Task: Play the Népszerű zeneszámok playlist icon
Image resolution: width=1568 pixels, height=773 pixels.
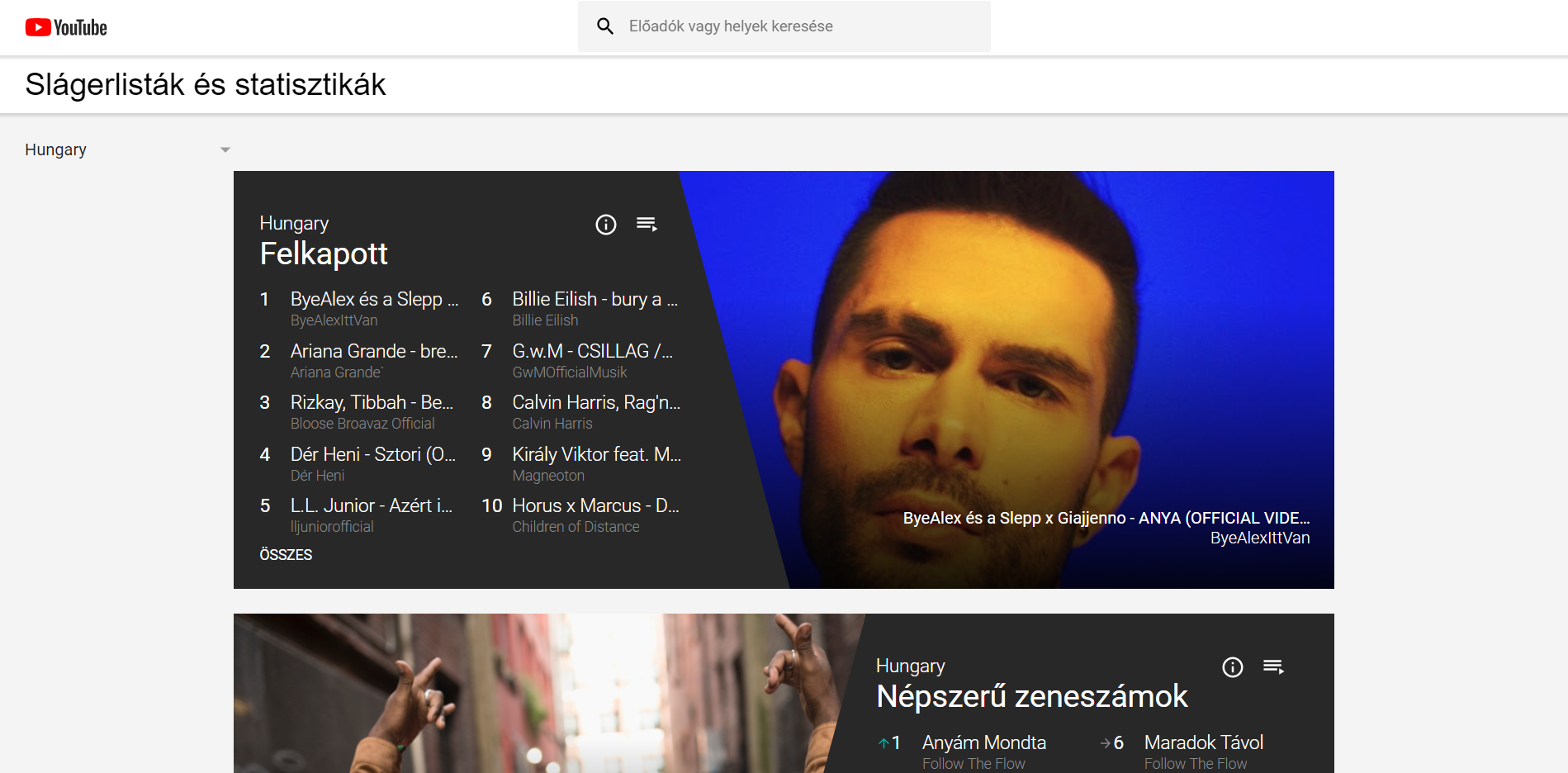Action: click(1273, 667)
